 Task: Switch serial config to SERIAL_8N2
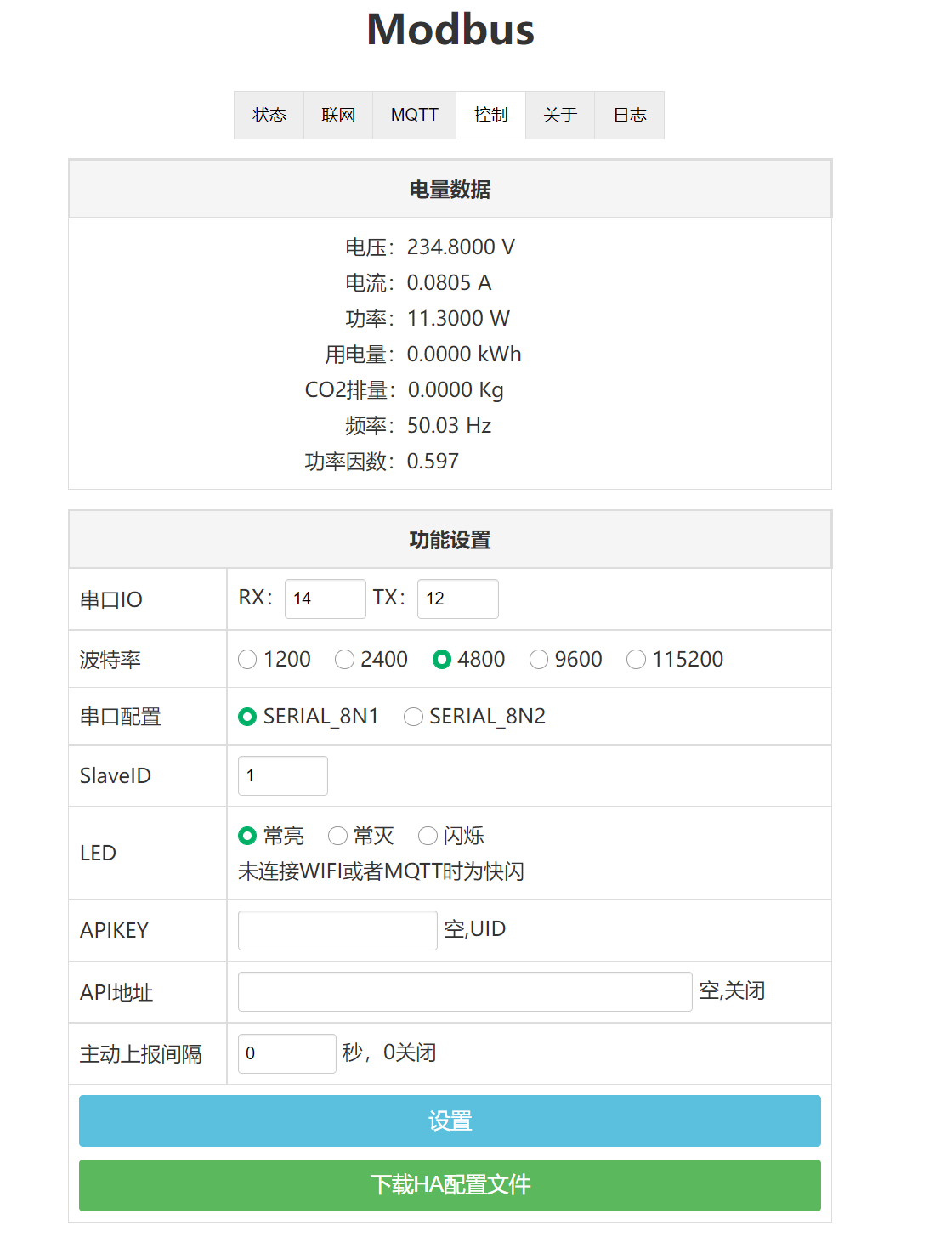pos(413,717)
